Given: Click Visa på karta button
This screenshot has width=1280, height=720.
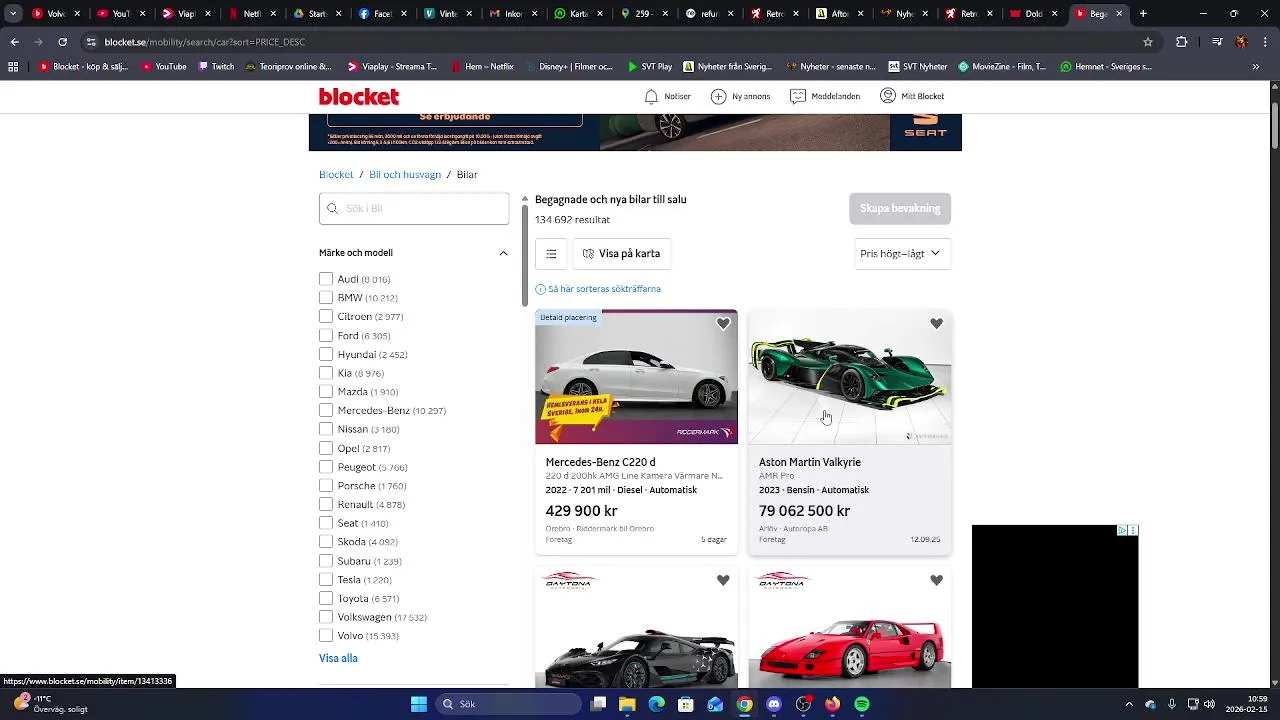Looking at the screenshot, I should [621, 254].
